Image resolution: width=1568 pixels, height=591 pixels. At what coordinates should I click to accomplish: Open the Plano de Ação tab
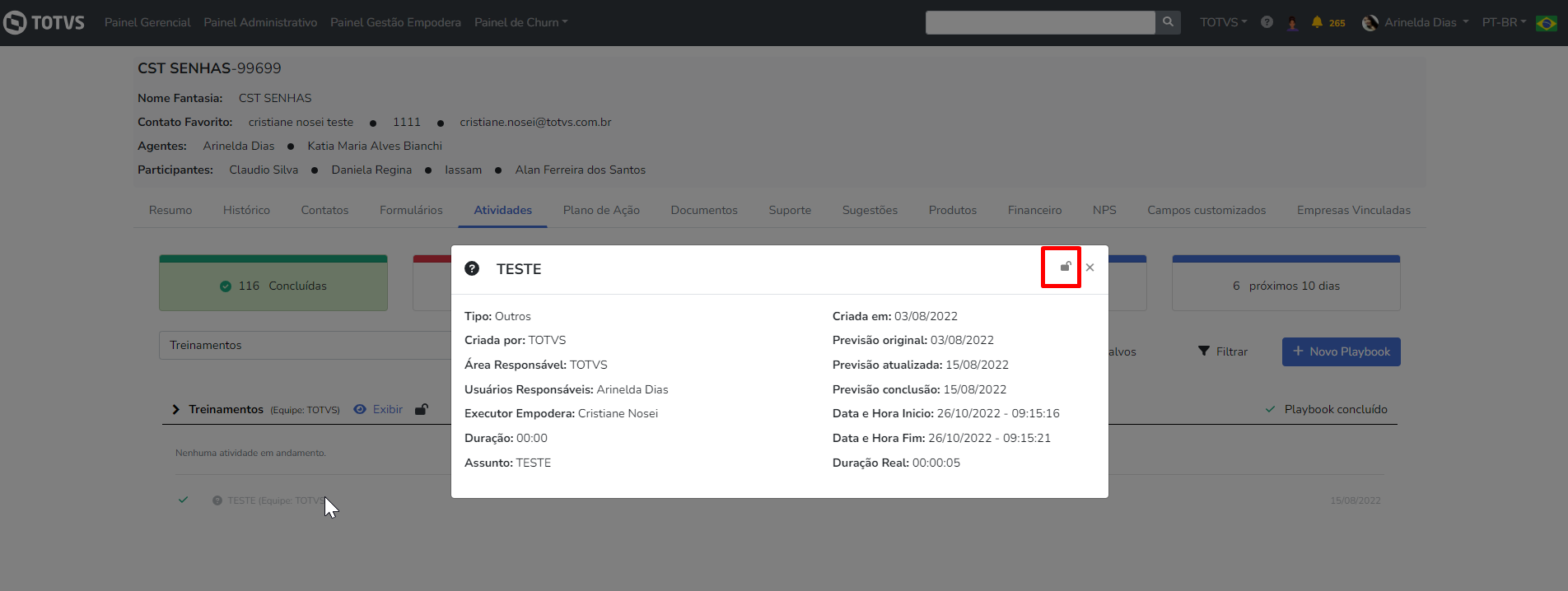[x=601, y=210]
